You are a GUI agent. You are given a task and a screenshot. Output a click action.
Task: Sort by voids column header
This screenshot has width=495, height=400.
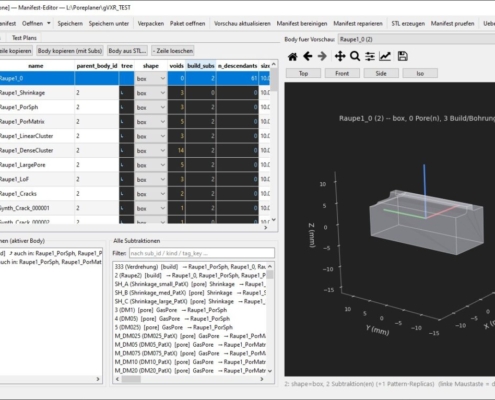[x=176, y=66]
